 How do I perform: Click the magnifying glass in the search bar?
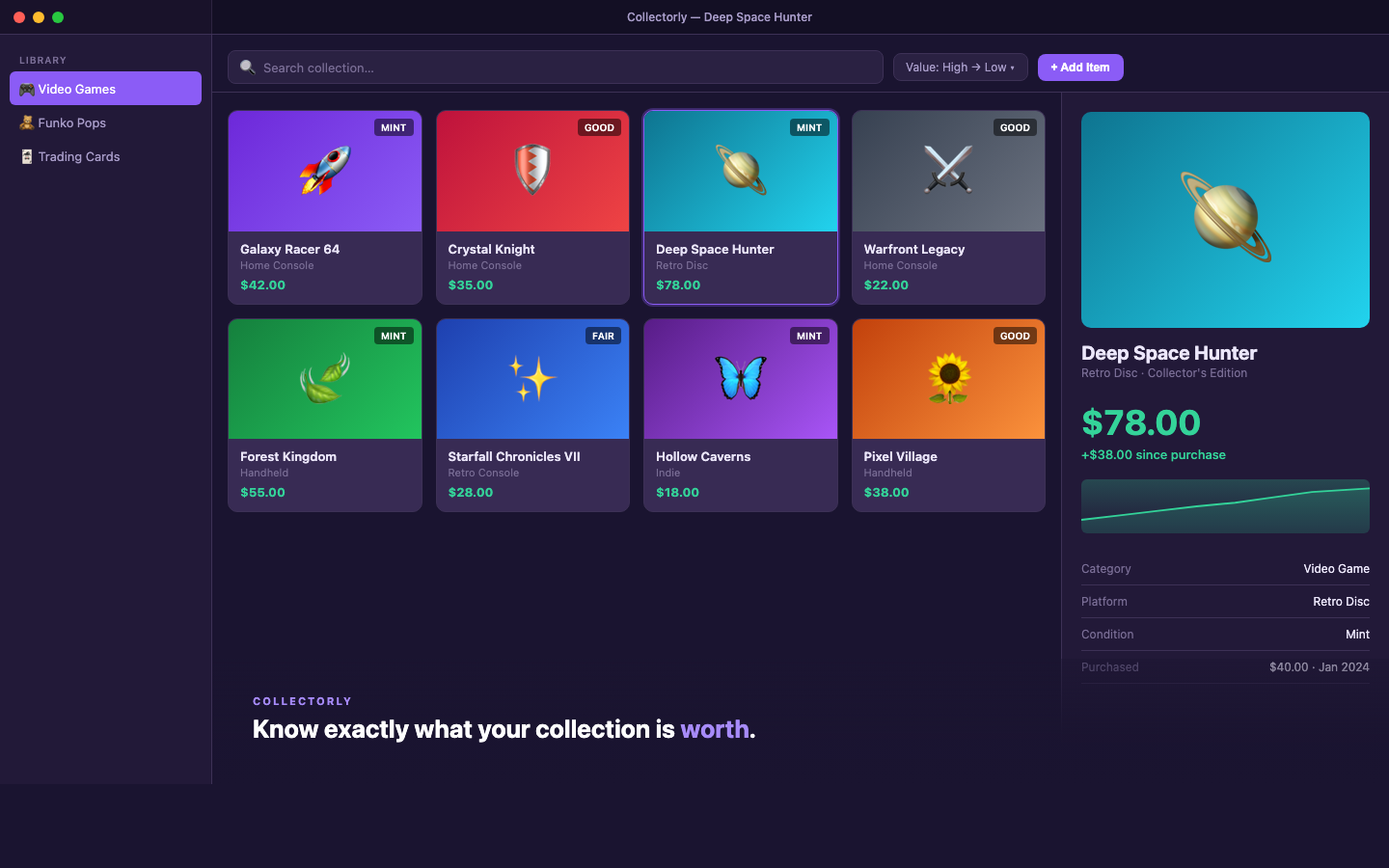click(248, 67)
